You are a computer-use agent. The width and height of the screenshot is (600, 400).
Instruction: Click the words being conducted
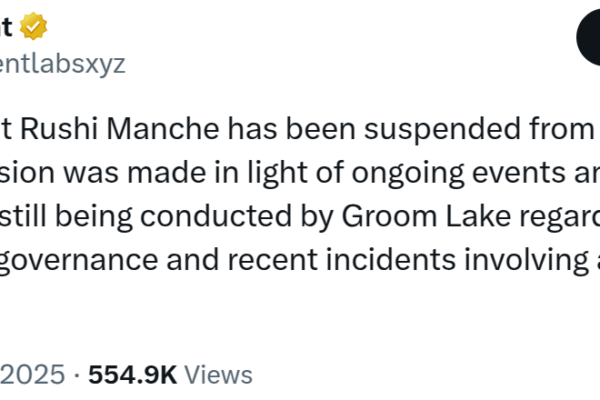click(x=174, y=217)
